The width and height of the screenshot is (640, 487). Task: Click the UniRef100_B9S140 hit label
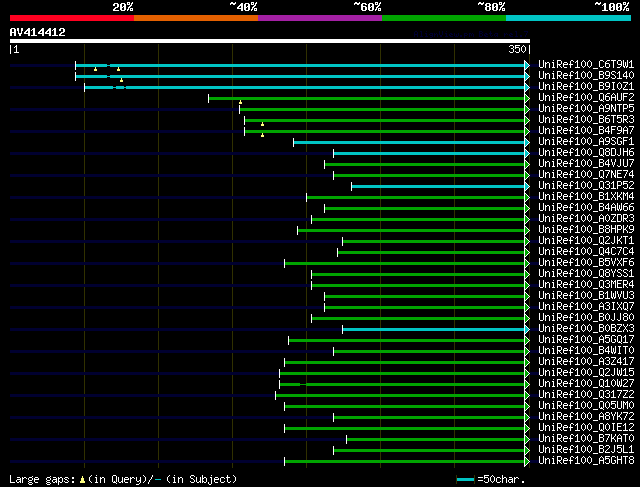[x=586, y=76]
